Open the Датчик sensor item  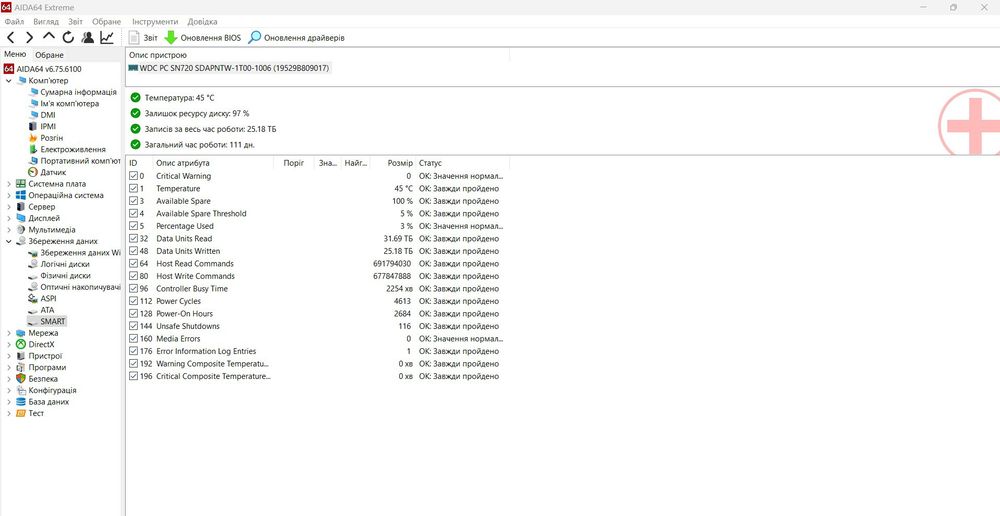pos(47,172)
